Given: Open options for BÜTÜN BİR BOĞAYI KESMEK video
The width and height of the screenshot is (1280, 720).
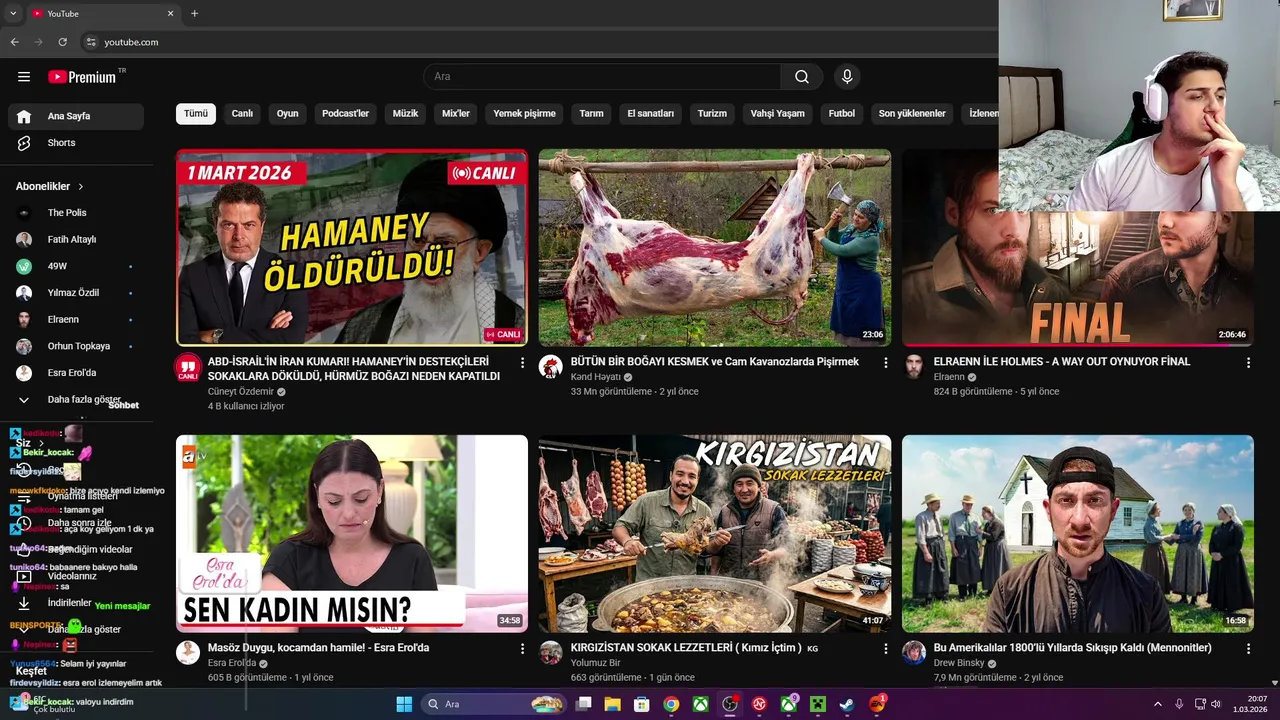Looking at the screenshot, I should tap(885, 363).
